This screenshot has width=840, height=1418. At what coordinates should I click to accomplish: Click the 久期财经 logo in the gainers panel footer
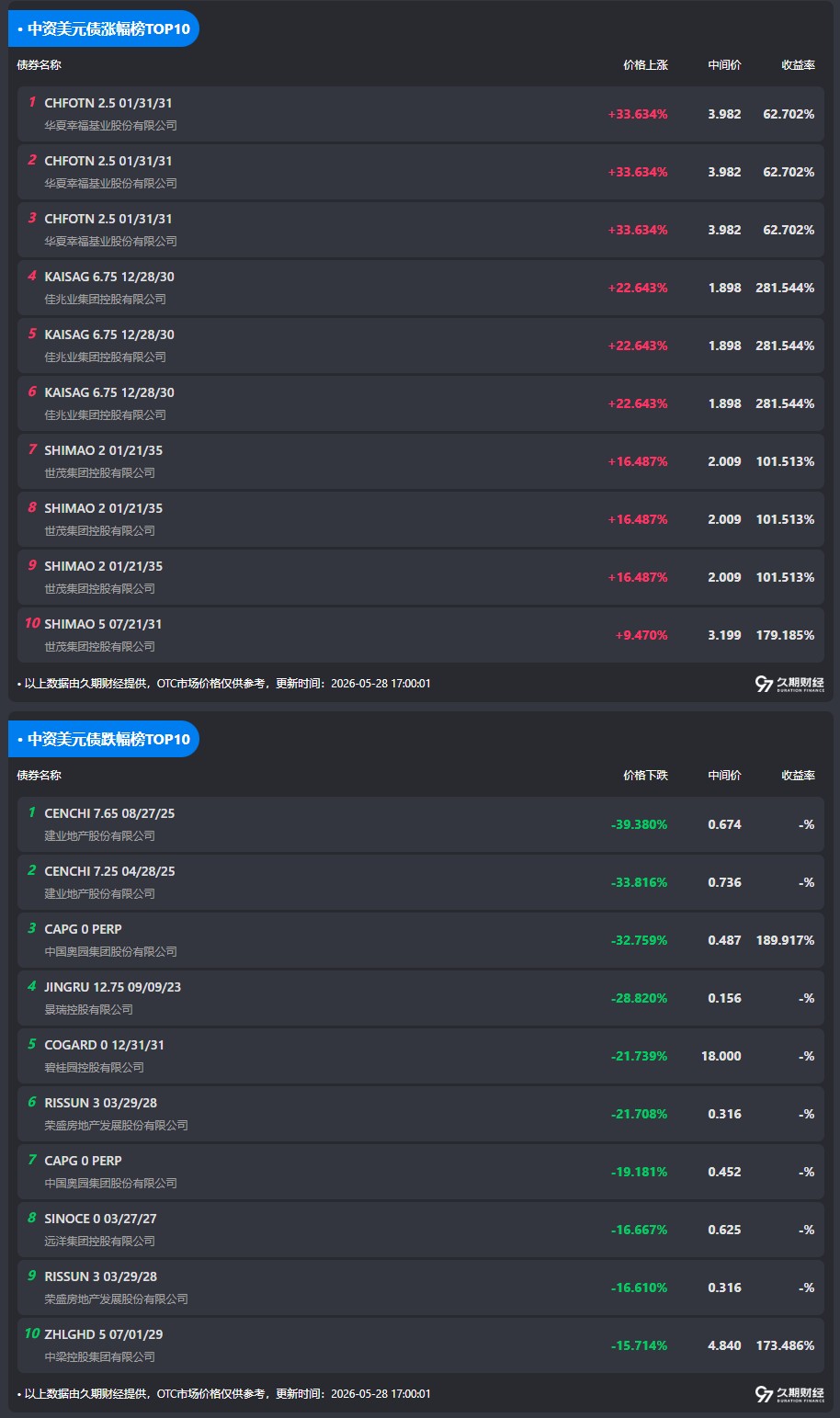(789, 684)
